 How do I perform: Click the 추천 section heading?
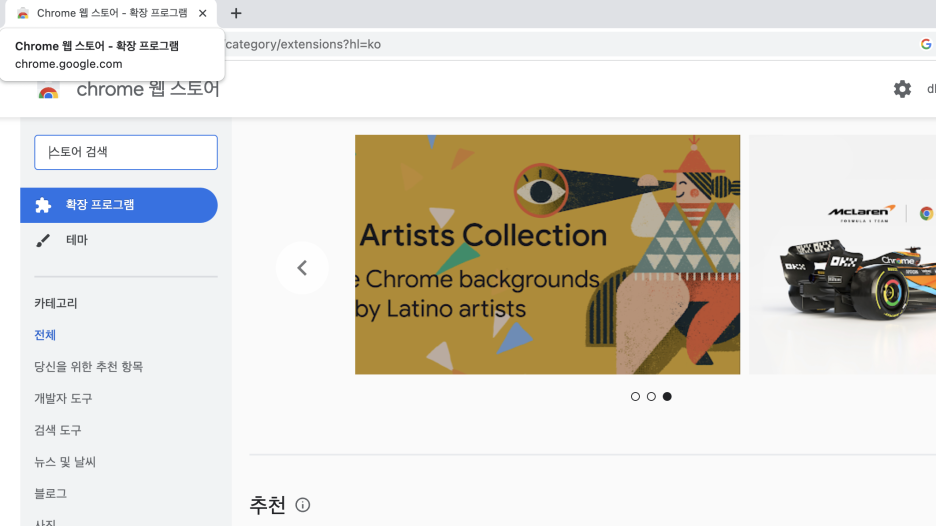click(267, 505)
